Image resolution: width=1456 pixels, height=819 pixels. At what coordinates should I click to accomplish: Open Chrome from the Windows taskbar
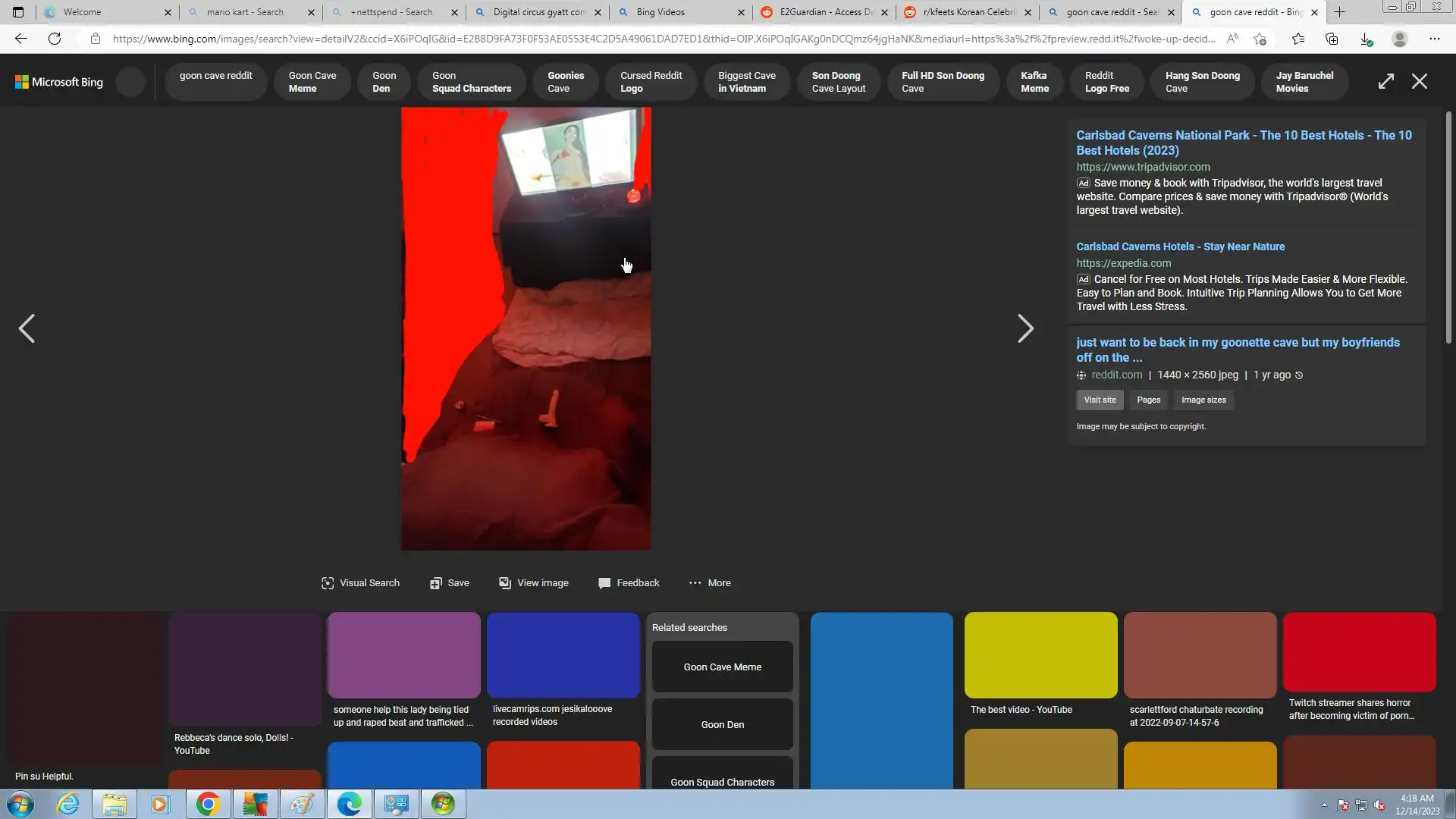(x=208, y=804)
